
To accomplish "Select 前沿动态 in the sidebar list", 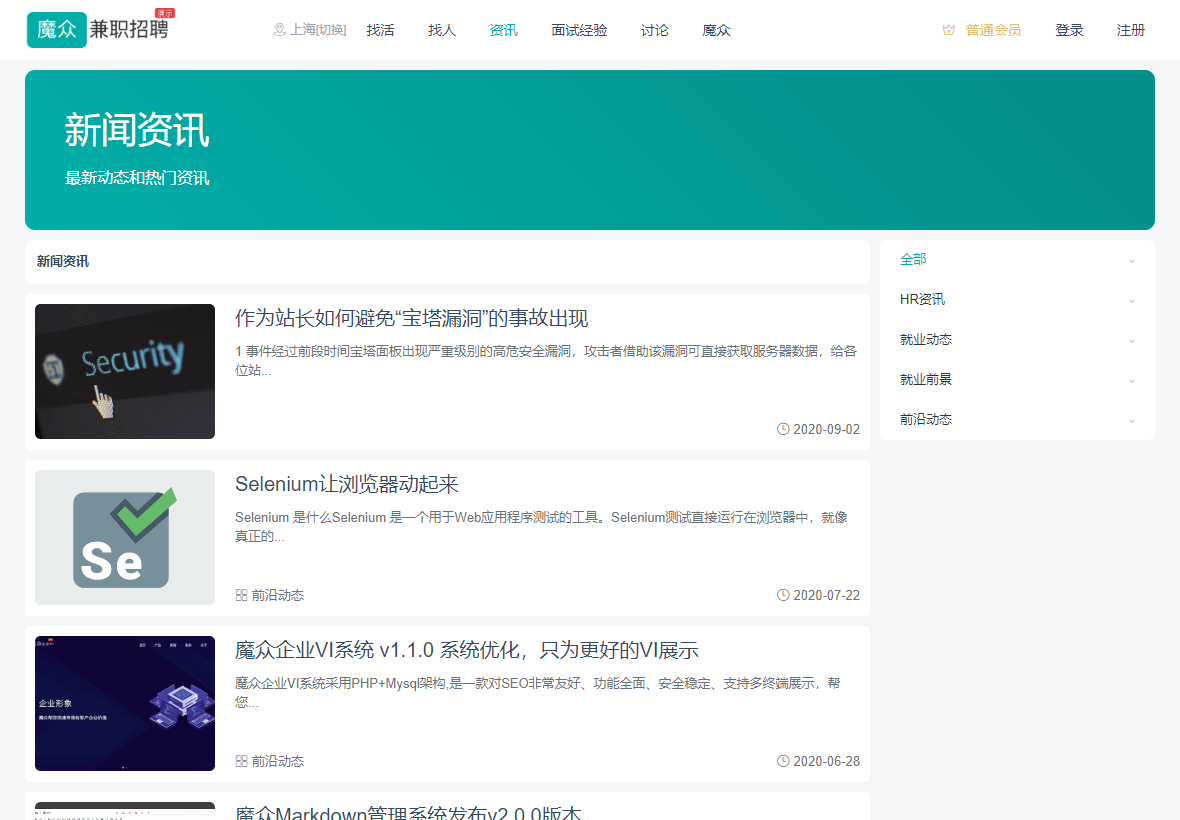I will (x=926, y=419).
